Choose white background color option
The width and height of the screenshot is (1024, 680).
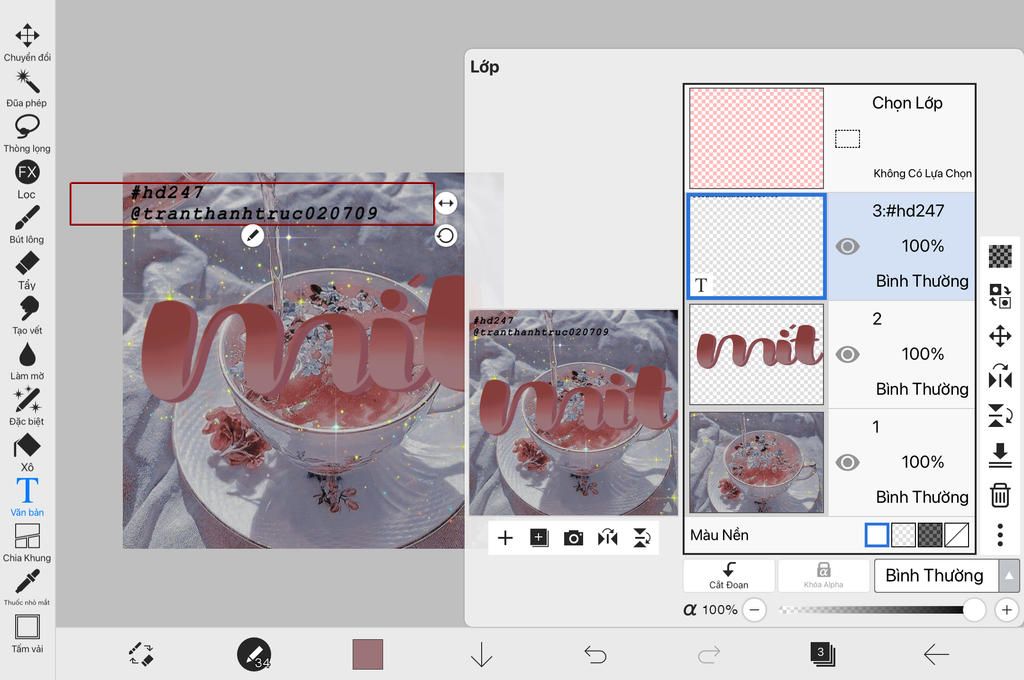point(876,535)
